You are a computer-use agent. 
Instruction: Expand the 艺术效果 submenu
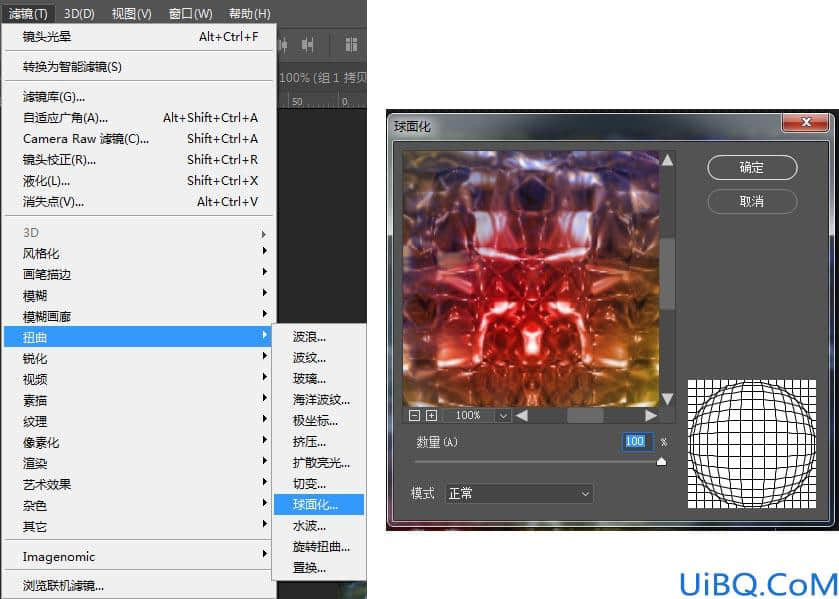[138, 484]
